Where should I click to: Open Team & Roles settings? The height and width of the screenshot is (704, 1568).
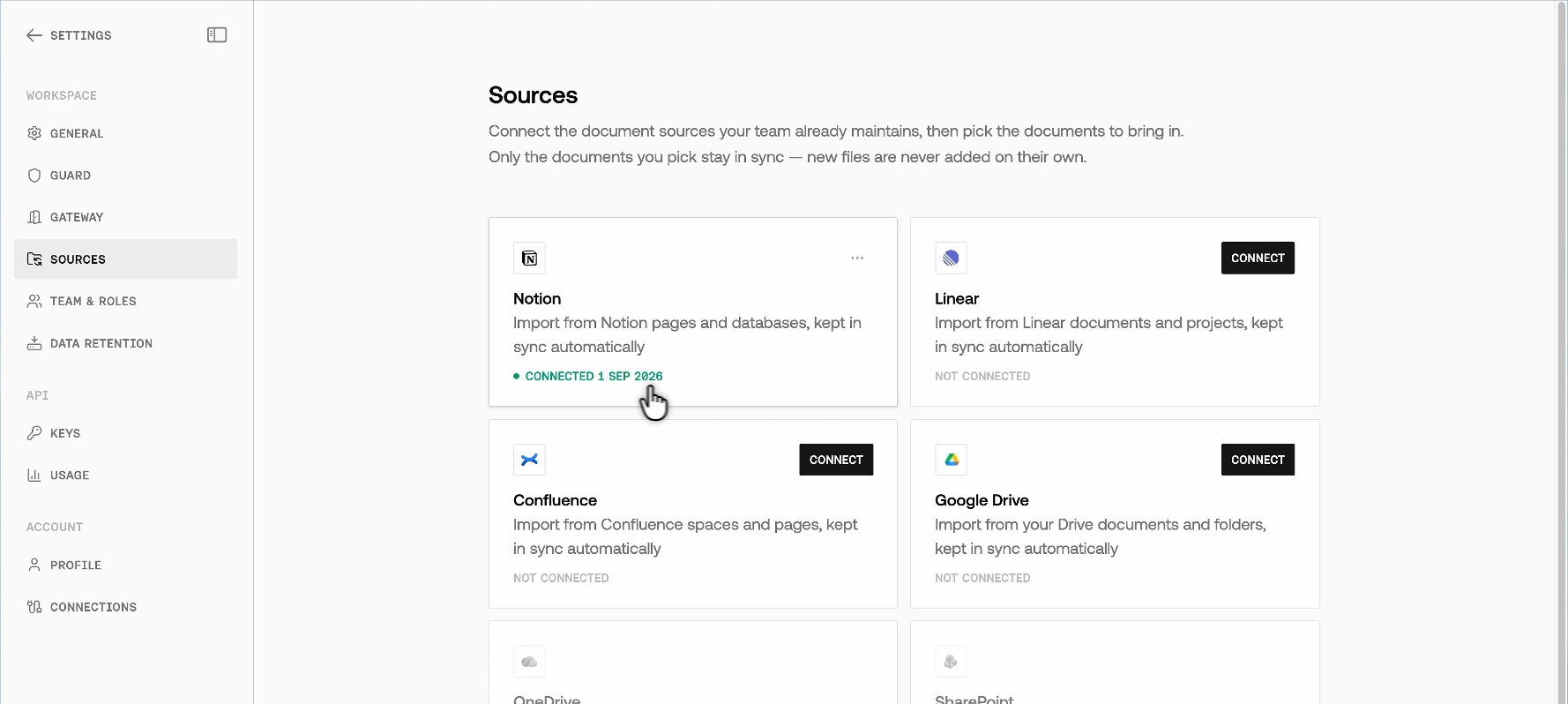coord(125,301)
